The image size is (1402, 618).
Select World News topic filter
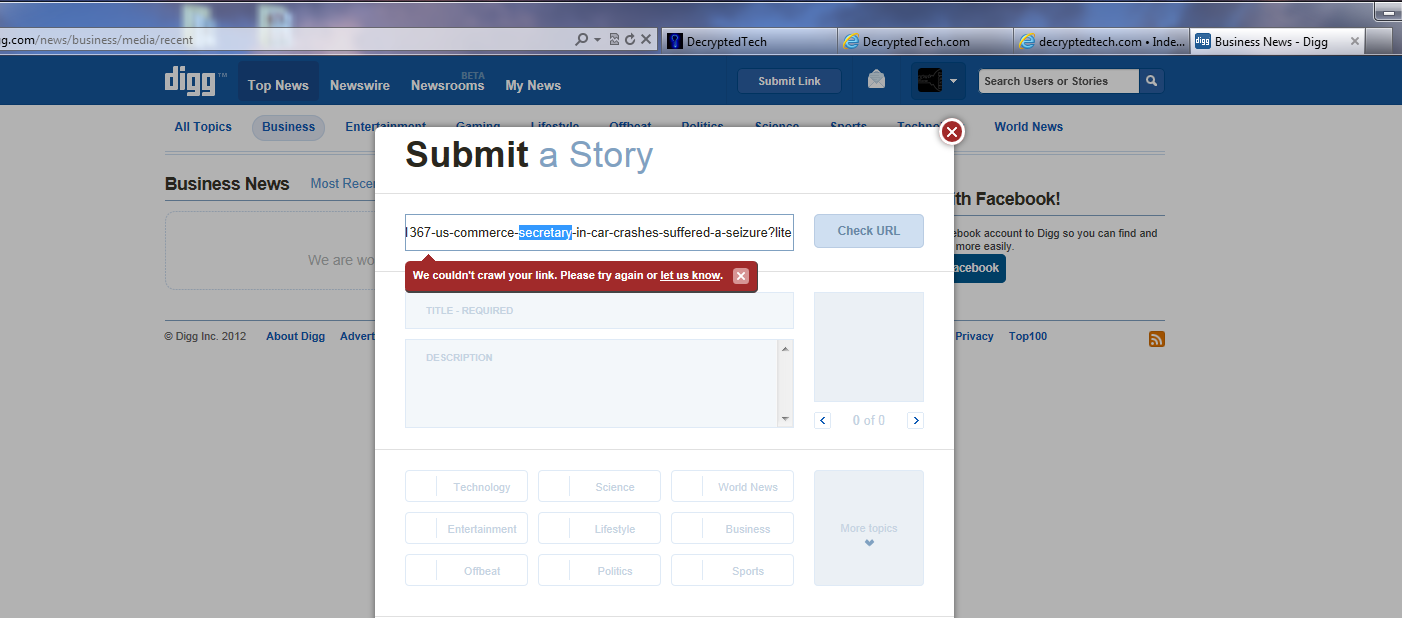(1028, 127)
